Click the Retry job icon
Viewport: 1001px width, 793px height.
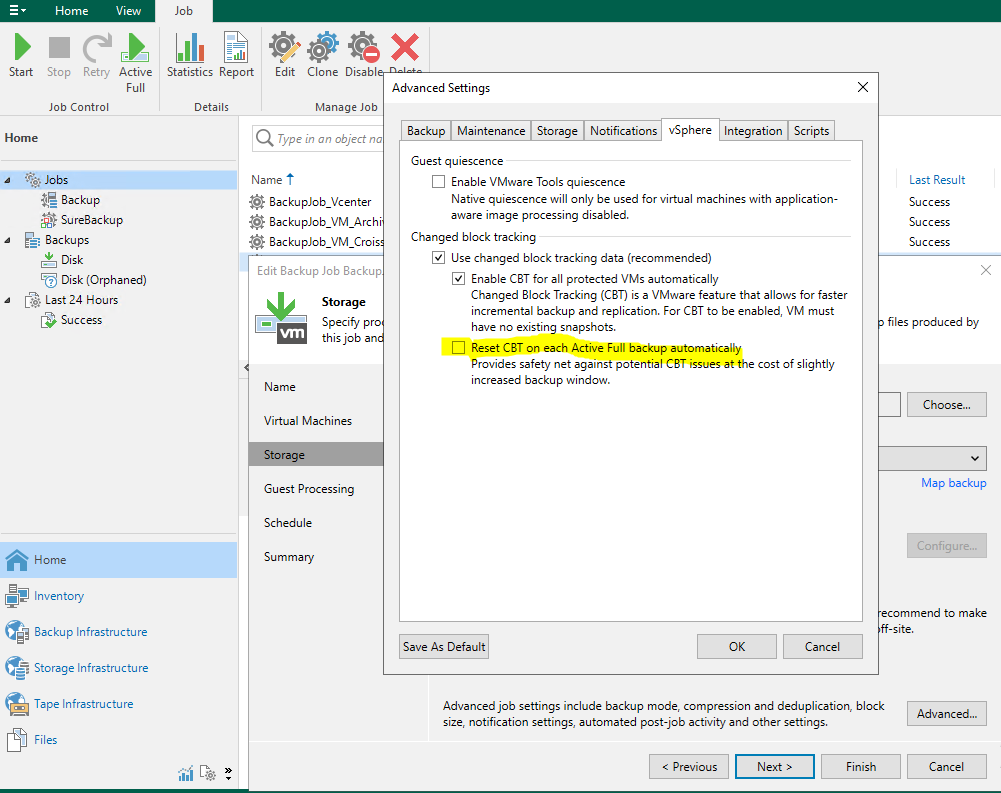pos(96,56)
